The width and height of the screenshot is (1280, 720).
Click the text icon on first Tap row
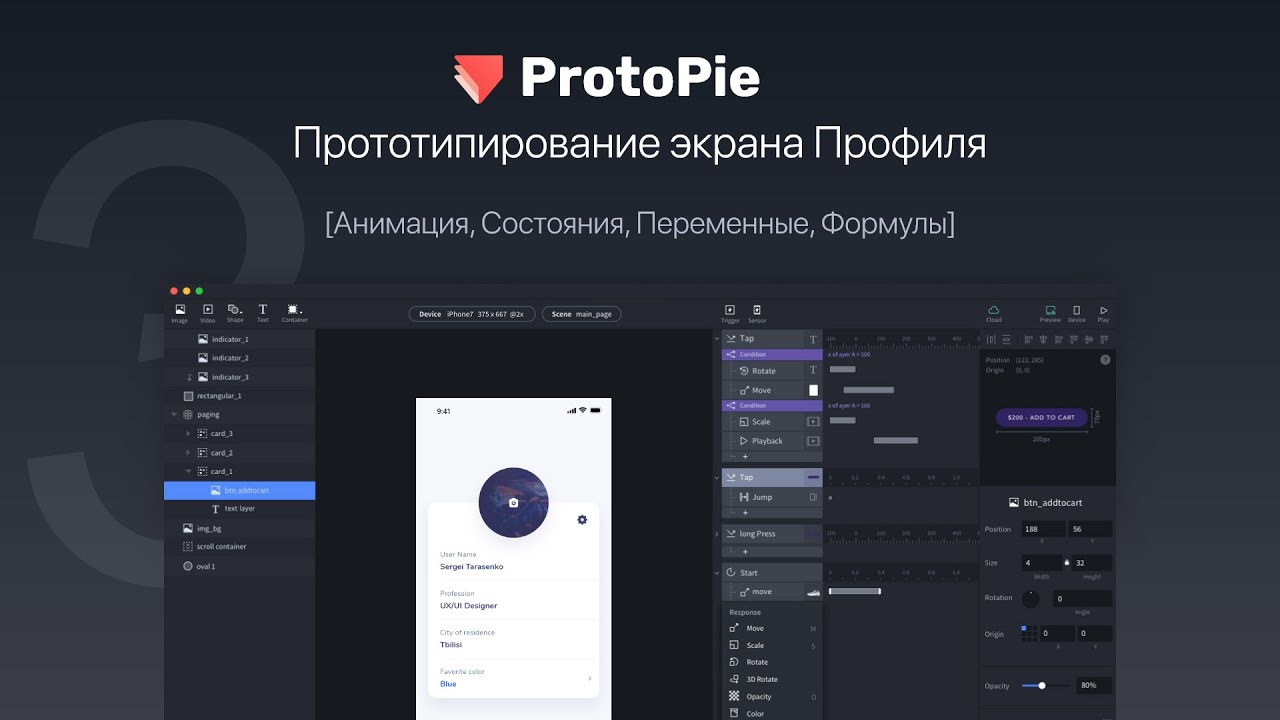pyautogui.click(x=813, y=339)
